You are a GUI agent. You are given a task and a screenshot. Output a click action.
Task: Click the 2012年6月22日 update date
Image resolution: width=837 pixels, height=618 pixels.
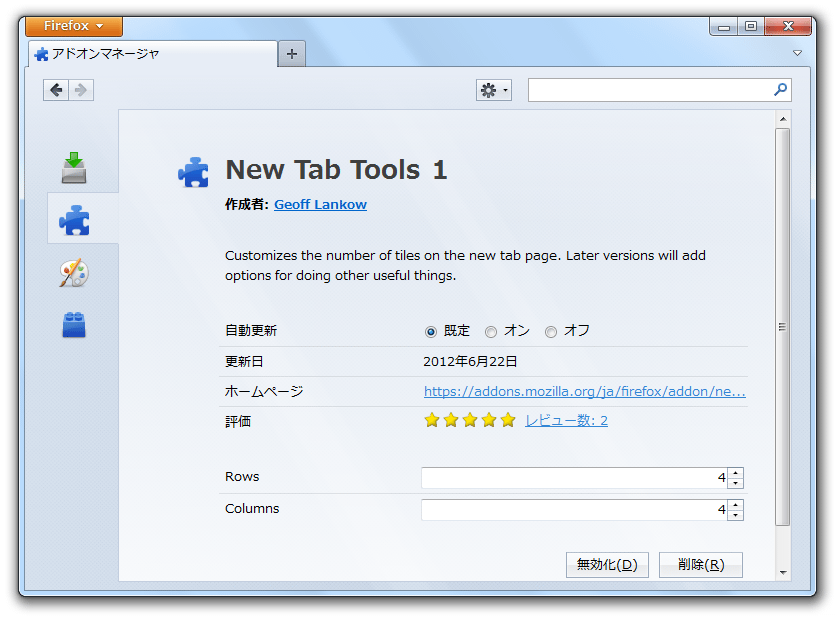(x=470, y=362)
